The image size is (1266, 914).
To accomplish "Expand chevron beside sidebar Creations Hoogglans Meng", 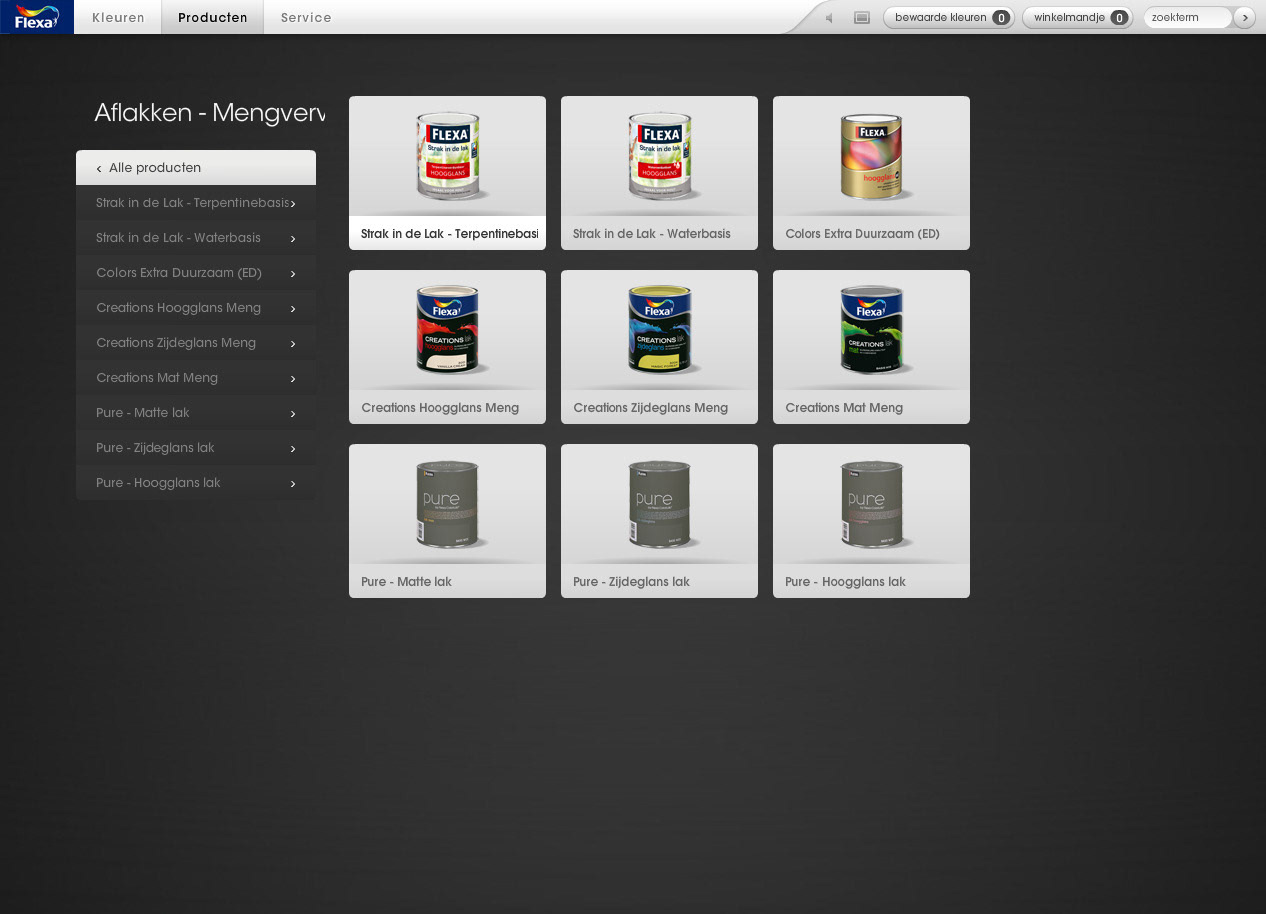I will point(293,309).
